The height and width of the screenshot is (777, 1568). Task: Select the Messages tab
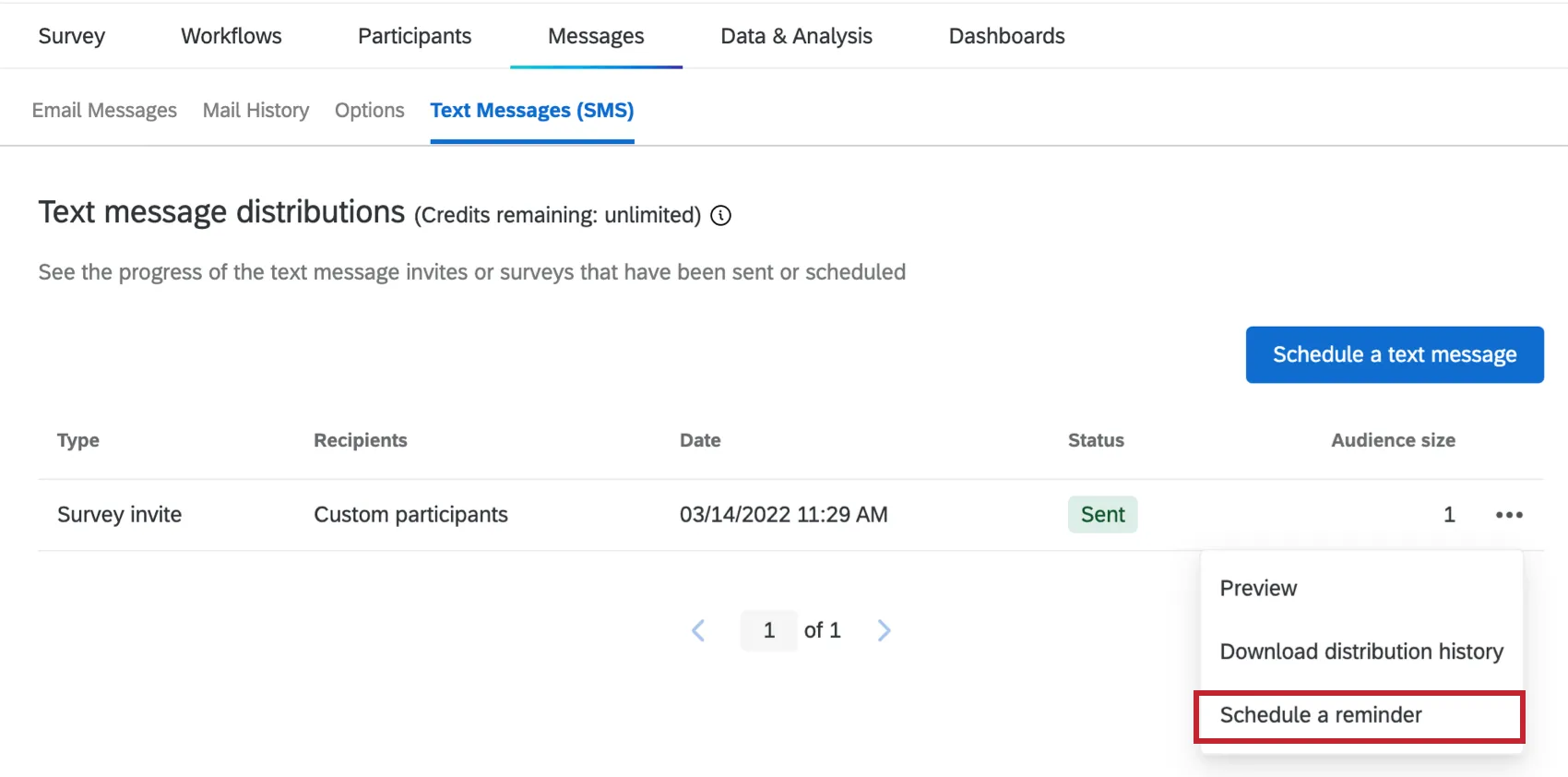596,36
